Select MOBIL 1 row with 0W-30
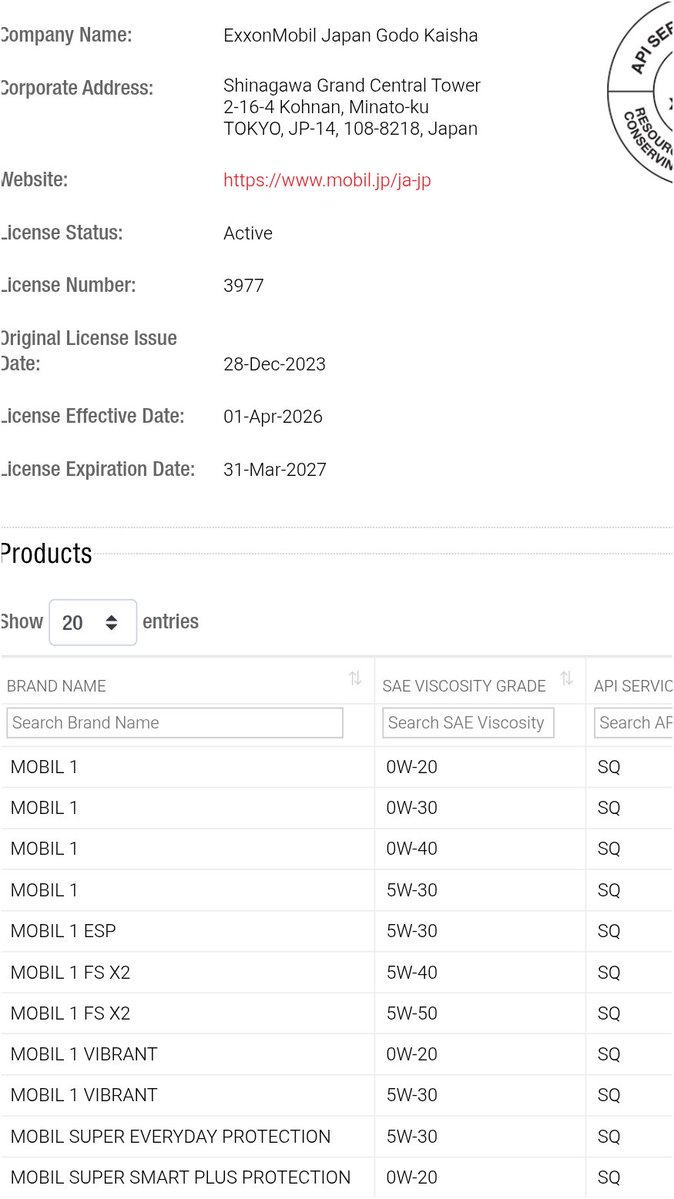674x1199 pixels. pos(337,808)
